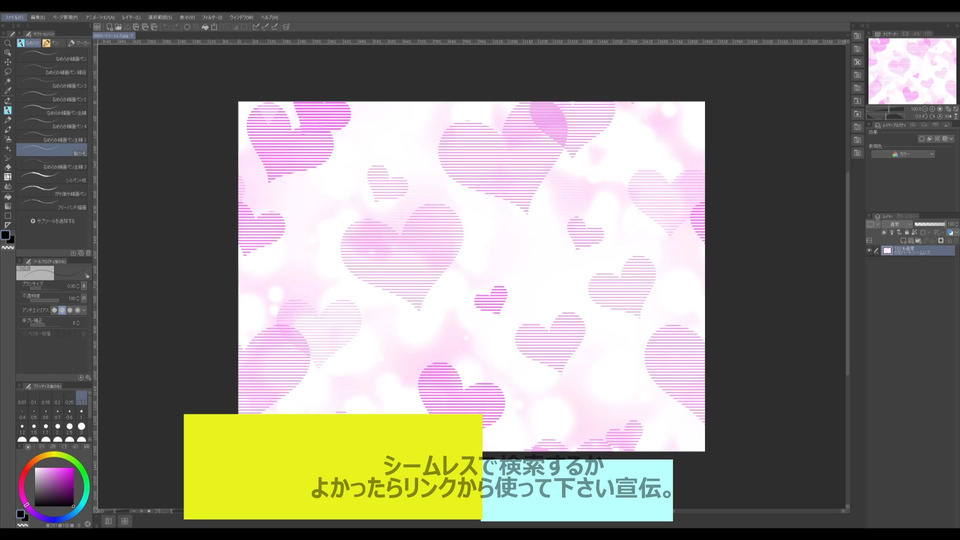Select the second anti-aliasing option (weak)
This screenshot has height=540, width=960.
click(x=62, y=310)
